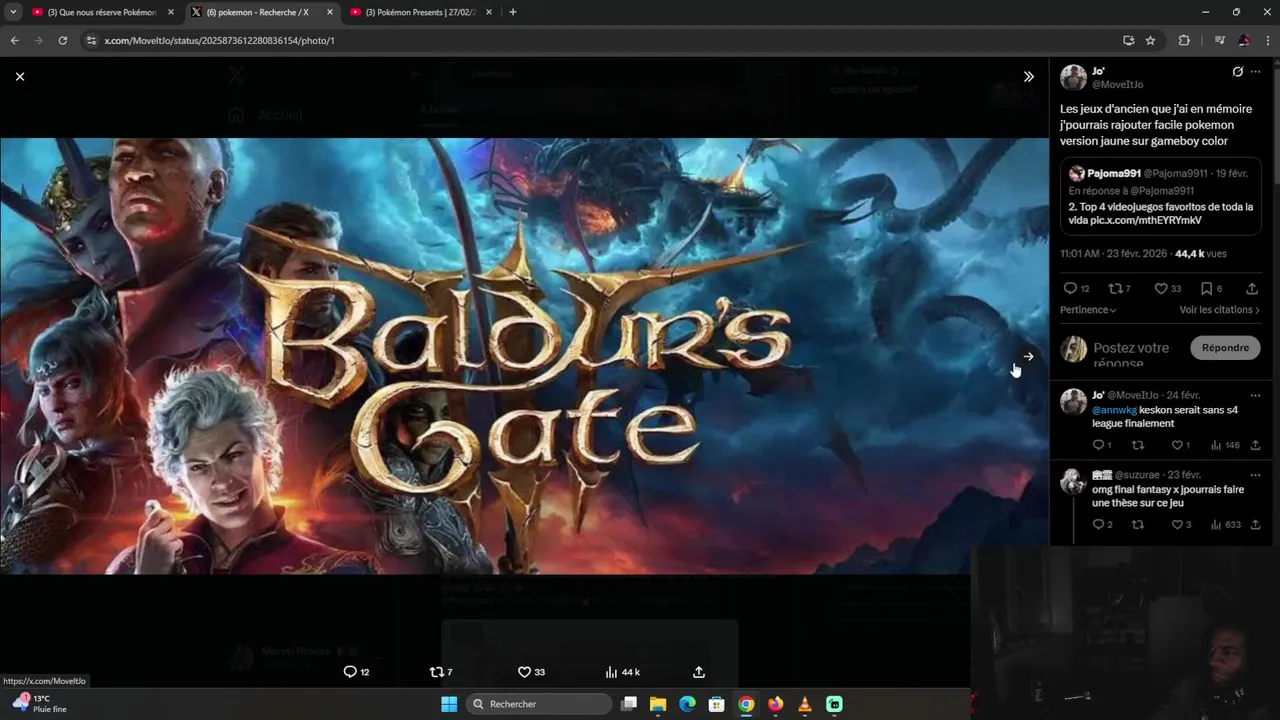Like the photo using the heart below

click(524, 672)
